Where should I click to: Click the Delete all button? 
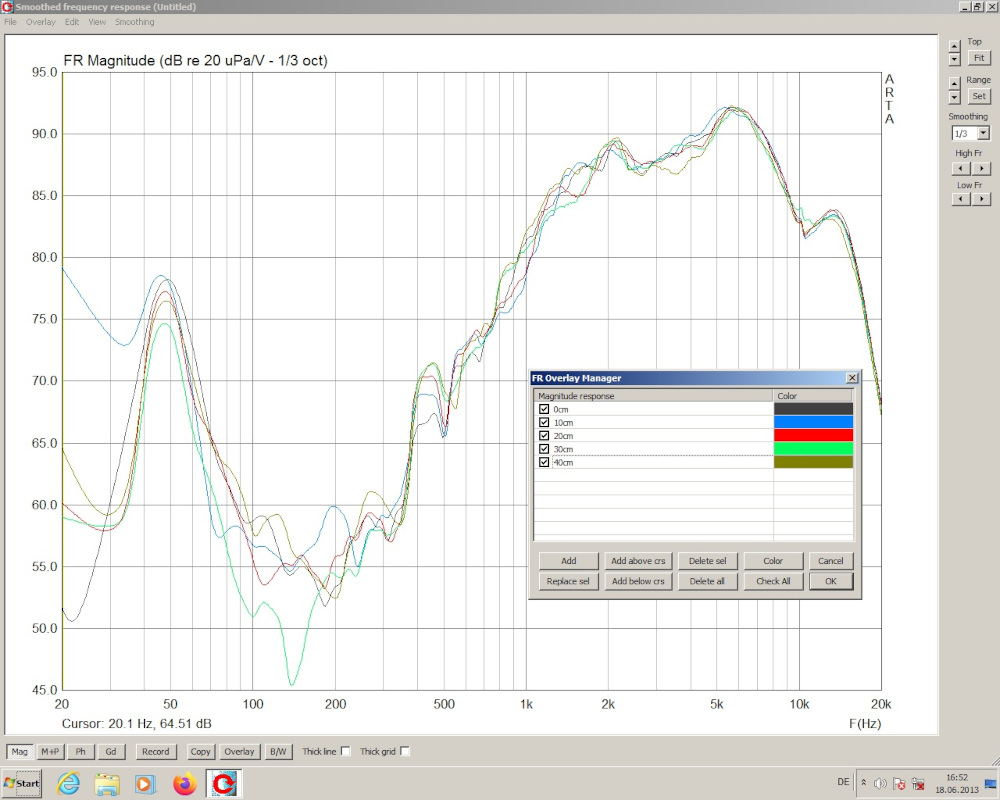point(707,581)
